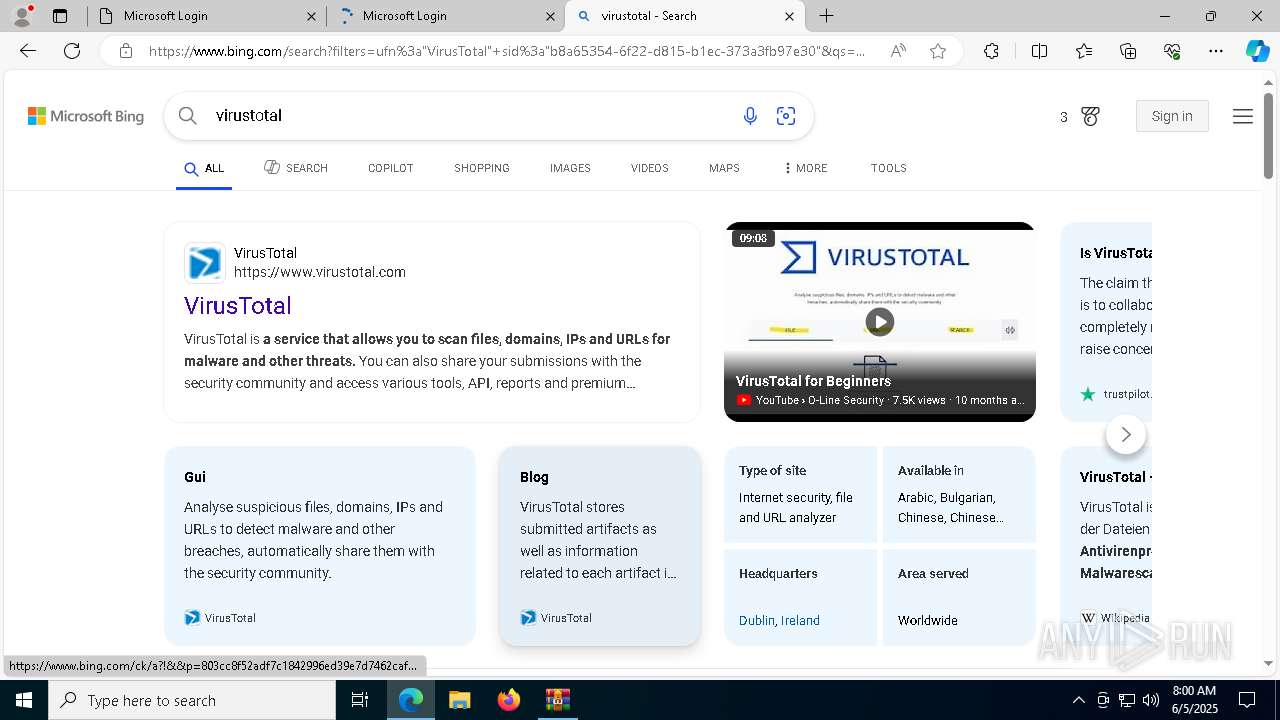Show next carousel card with arrow

(1126, 434)
